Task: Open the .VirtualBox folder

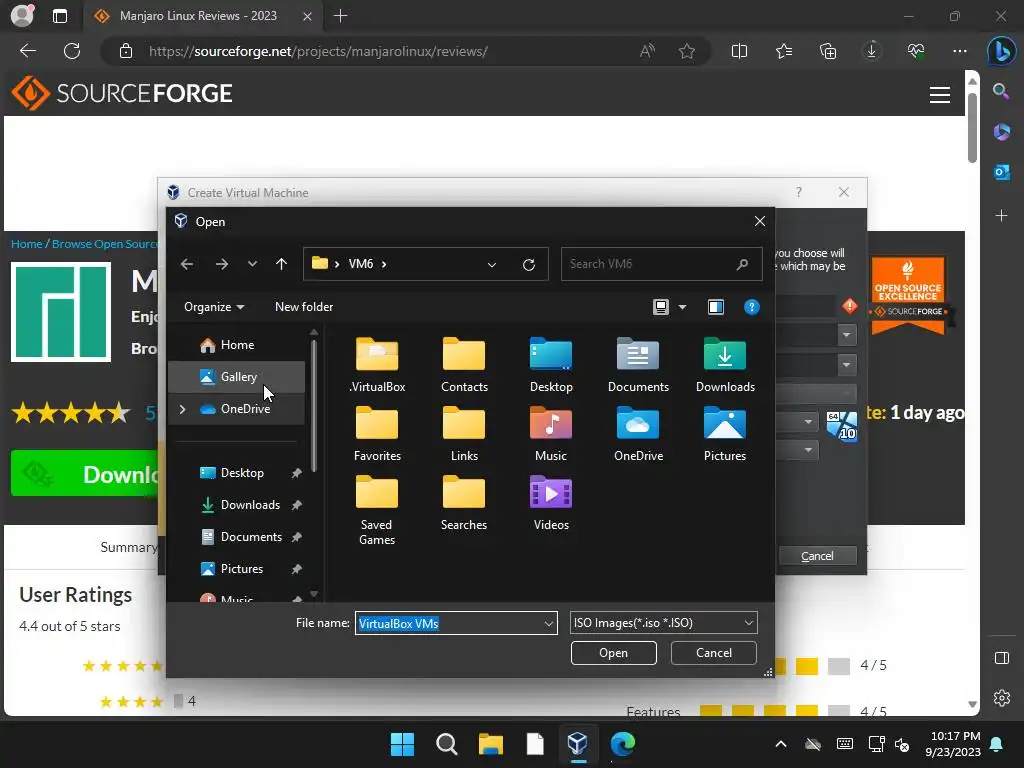Action: [x=377, y=364]
